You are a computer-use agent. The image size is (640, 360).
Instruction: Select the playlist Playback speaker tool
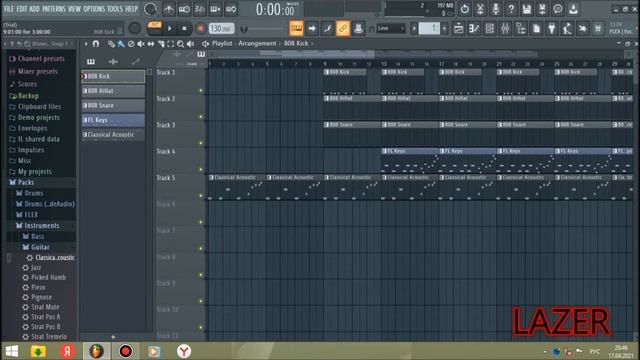coord(190,44)
